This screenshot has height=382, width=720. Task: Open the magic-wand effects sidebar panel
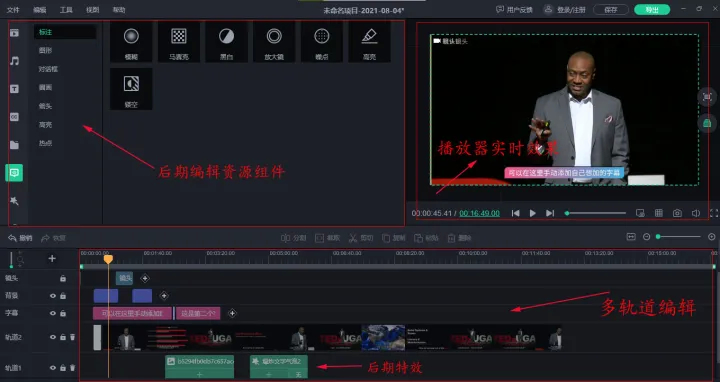click(x=15, y=201)
